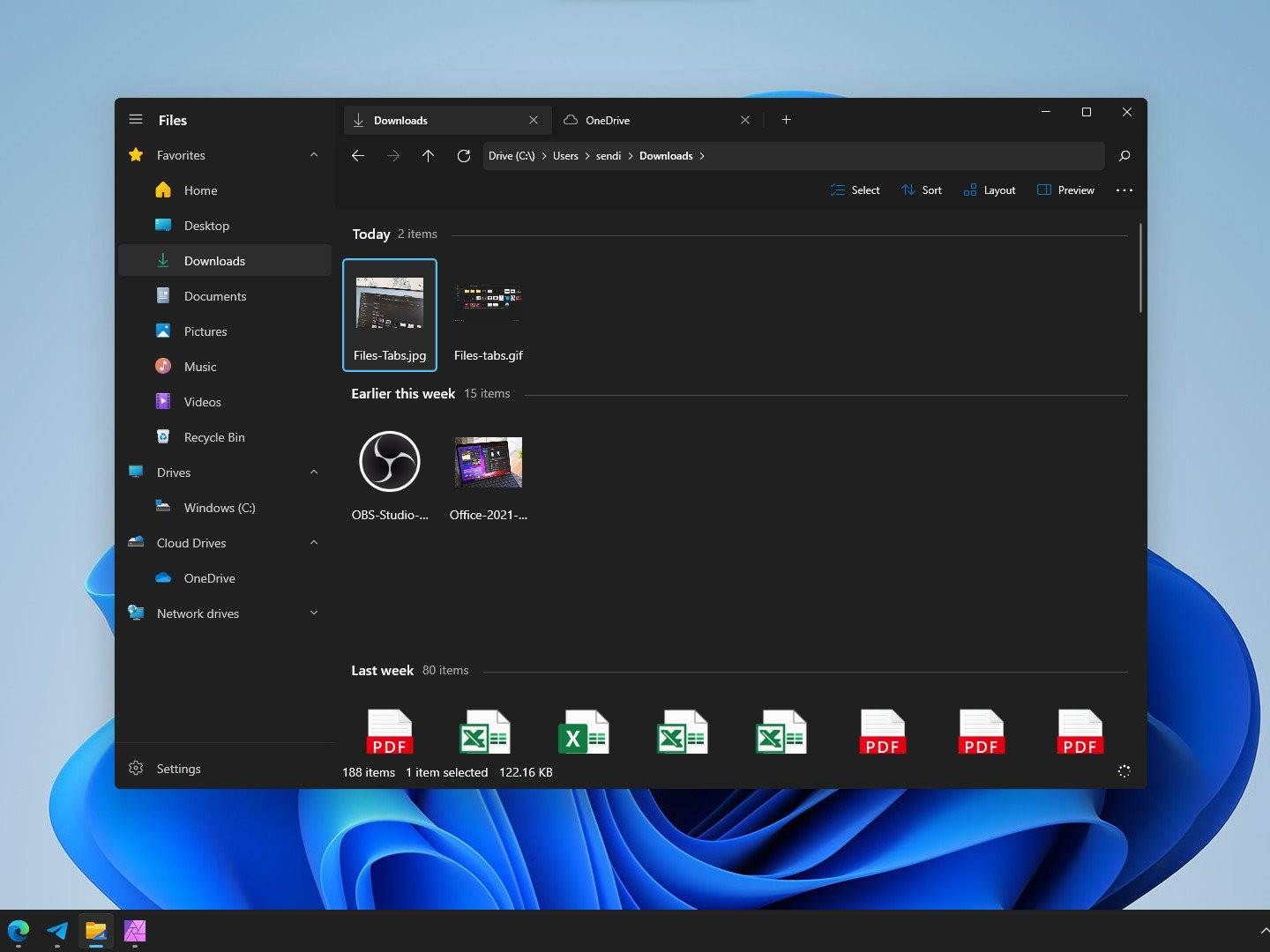1270x952 pixels.
Task: Add a new tab with plus button
Action: click(x=786, y=120)
